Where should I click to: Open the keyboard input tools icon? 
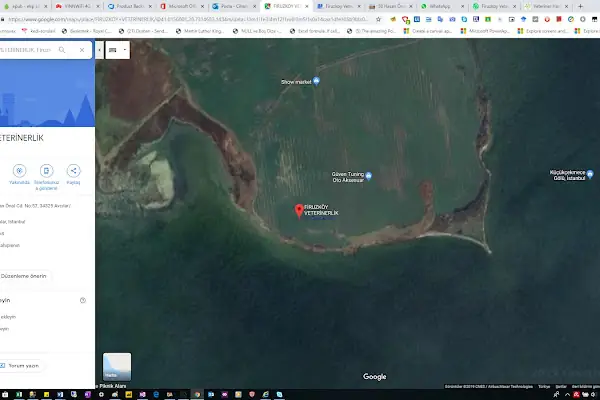pyautogui.click(x=112, y=50)
